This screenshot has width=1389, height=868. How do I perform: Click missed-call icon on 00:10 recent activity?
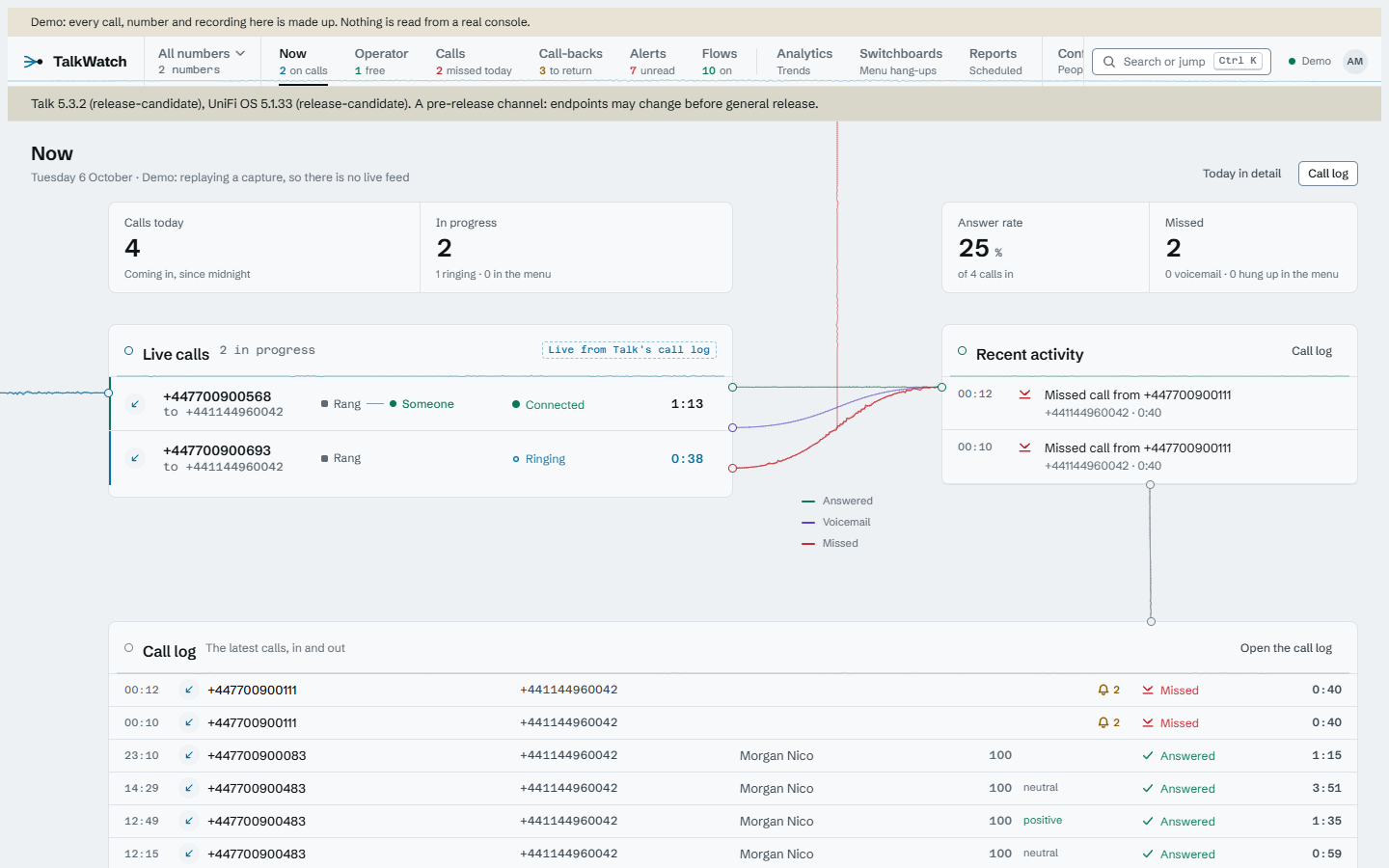pyautogui.click(x=1024, y=448)
